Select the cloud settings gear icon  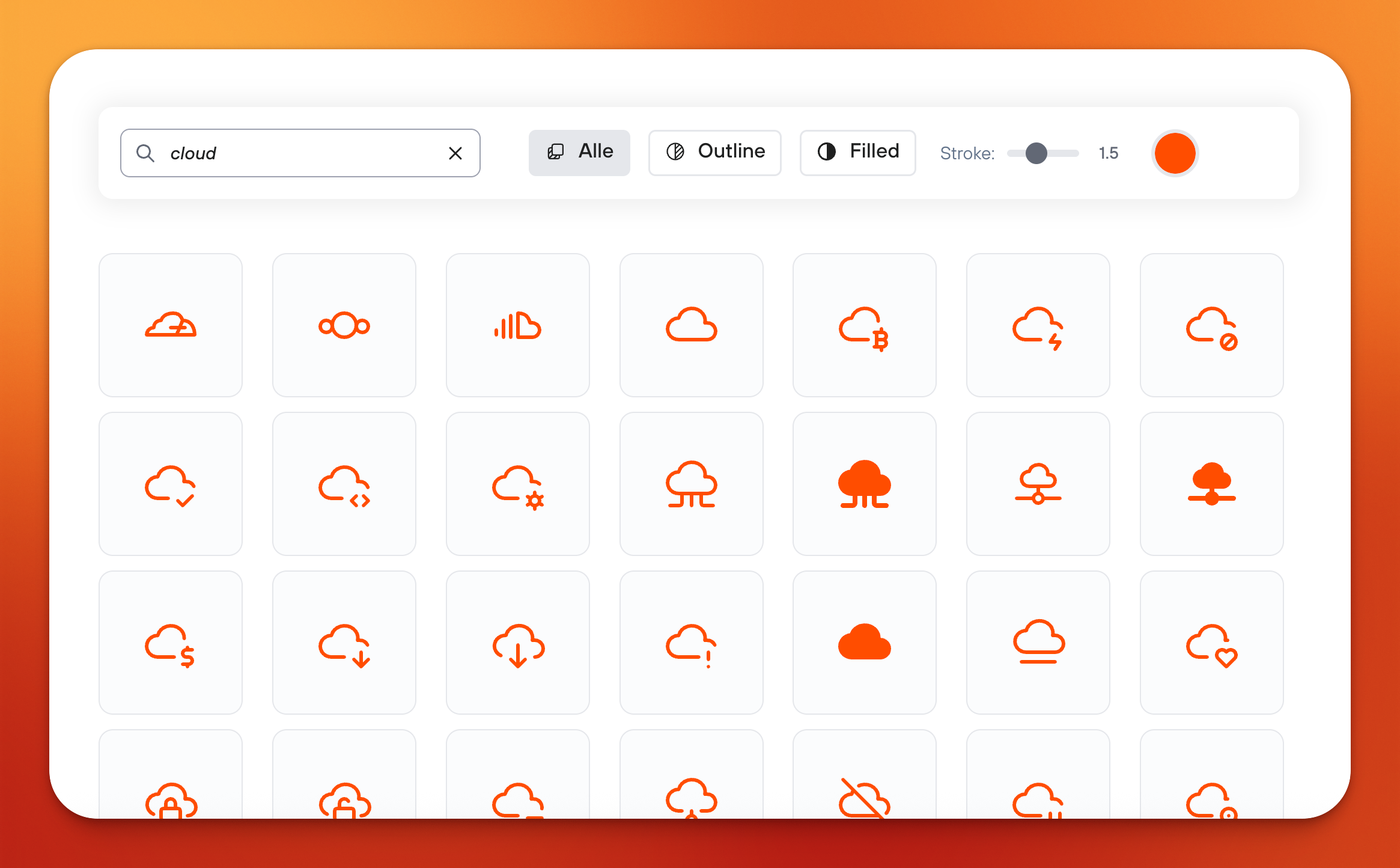[518, 484]
